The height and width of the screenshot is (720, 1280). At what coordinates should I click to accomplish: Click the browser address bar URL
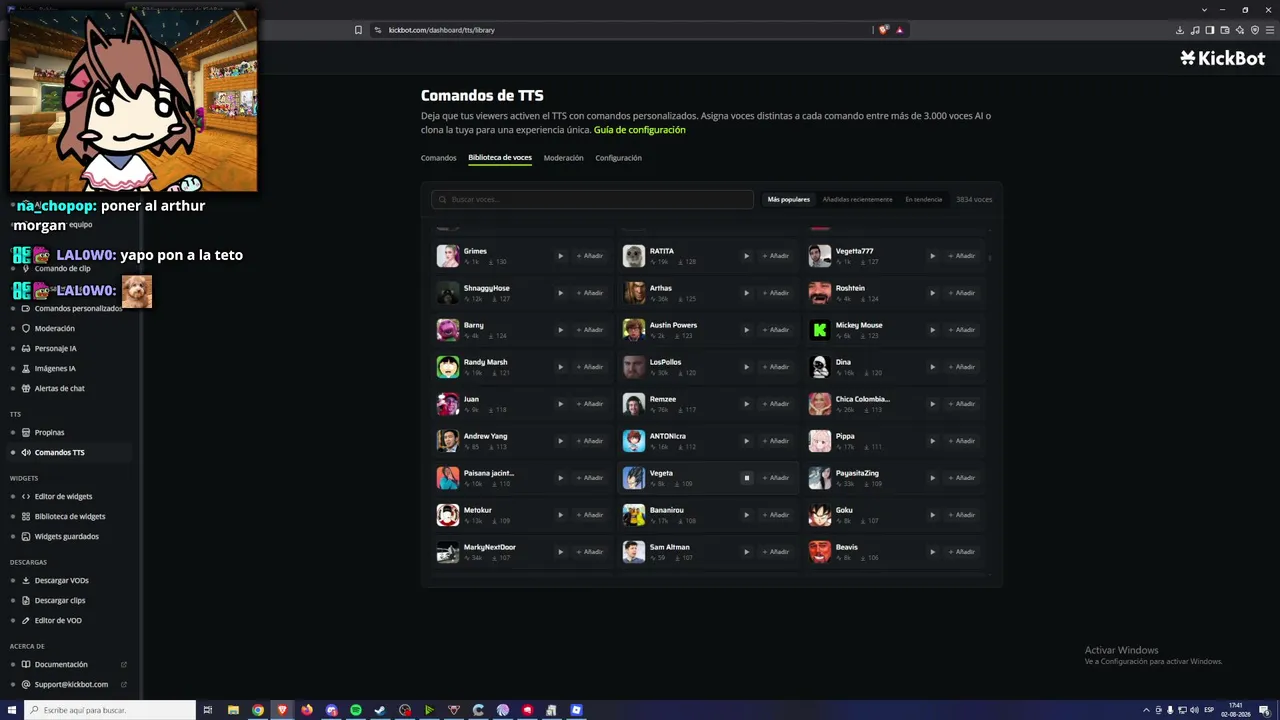click(x=442, y=30)
